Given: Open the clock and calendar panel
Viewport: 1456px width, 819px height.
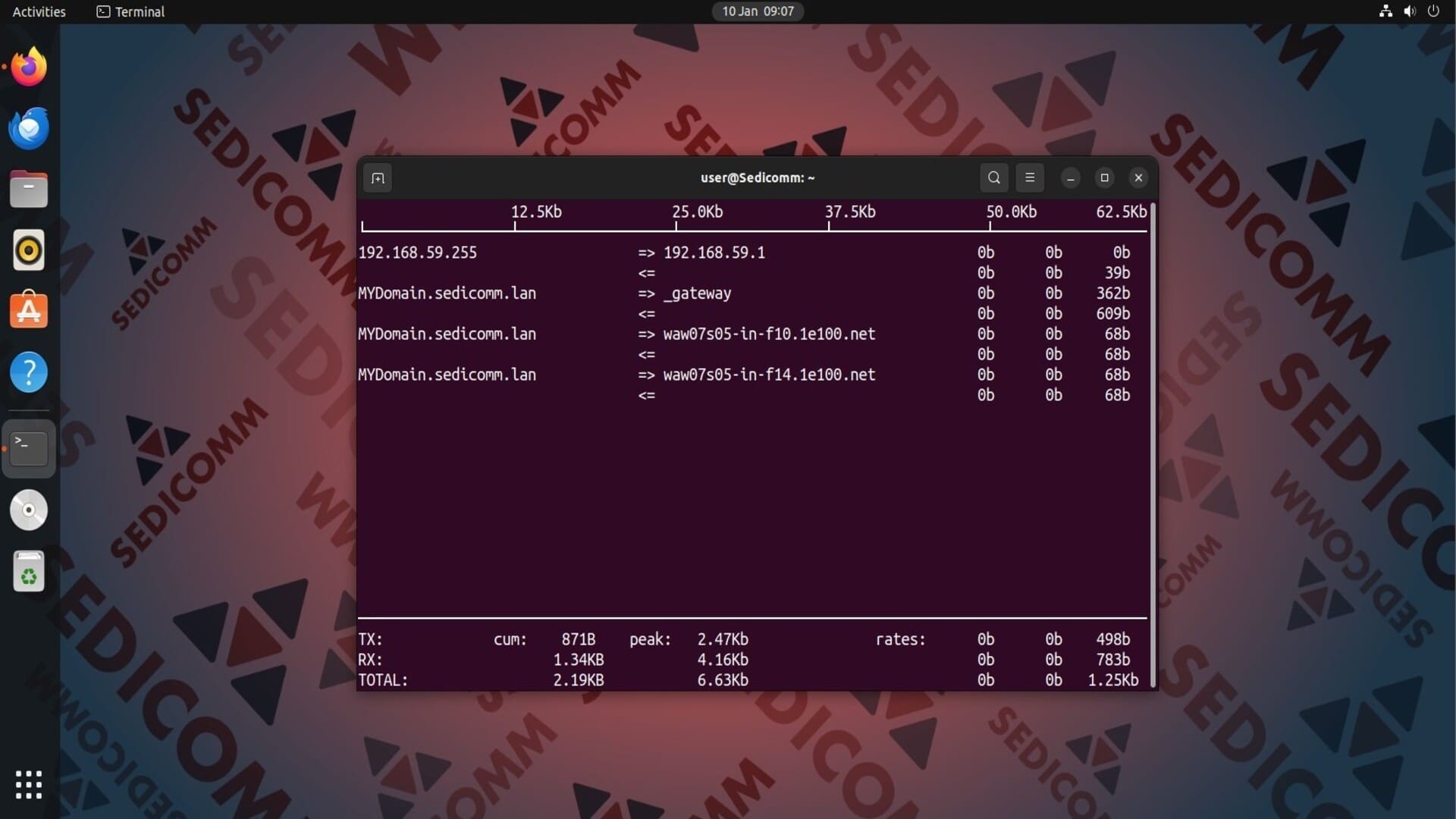Looking at the screenshot, I should coord(757,11).
